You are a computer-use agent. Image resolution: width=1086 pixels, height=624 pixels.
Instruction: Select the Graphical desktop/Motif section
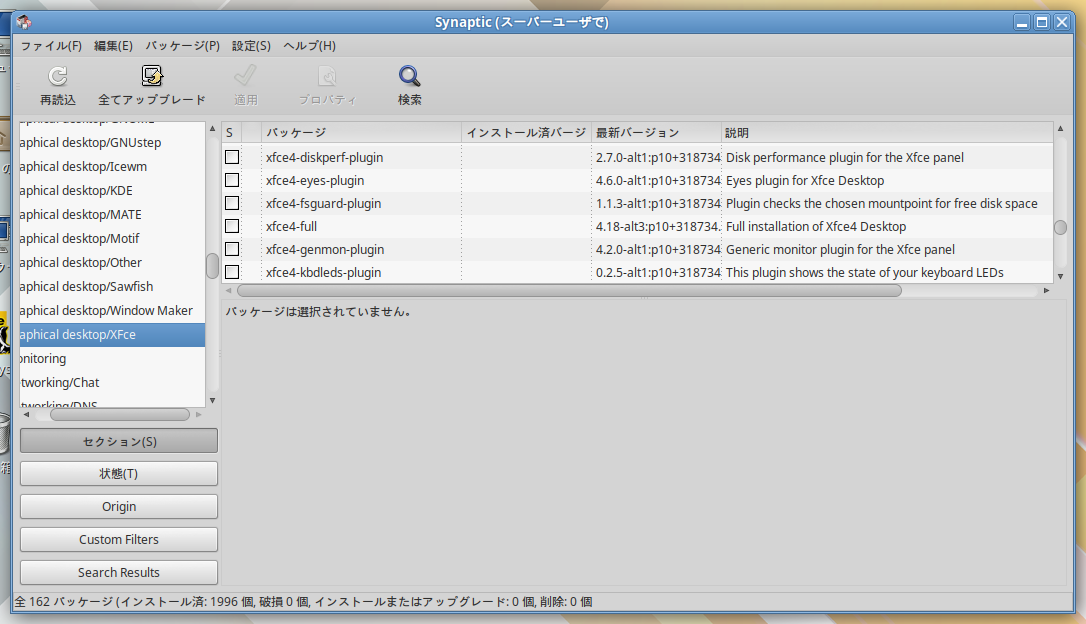tap(112, 238)
